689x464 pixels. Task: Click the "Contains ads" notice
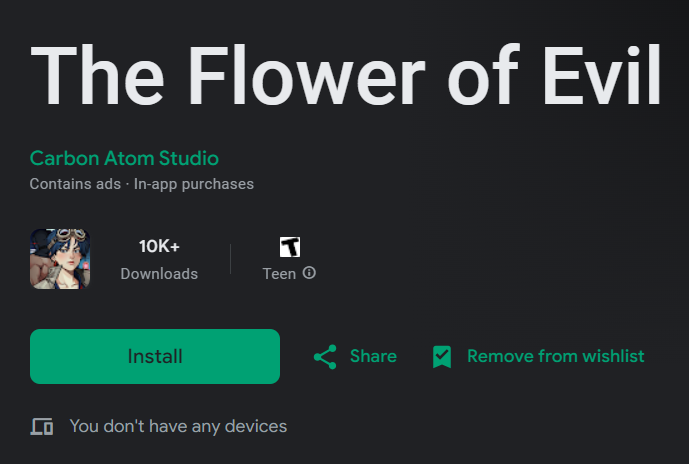pos(74,184)
